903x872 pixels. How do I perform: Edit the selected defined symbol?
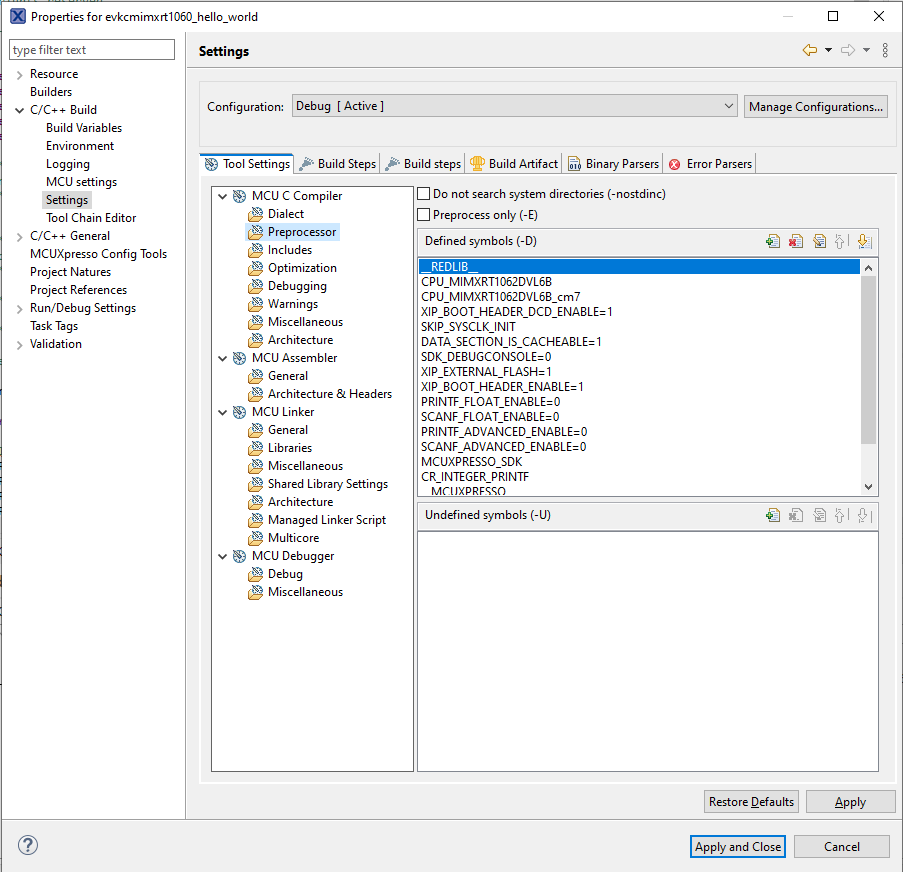pyautogui.click(x=818, y=241)
